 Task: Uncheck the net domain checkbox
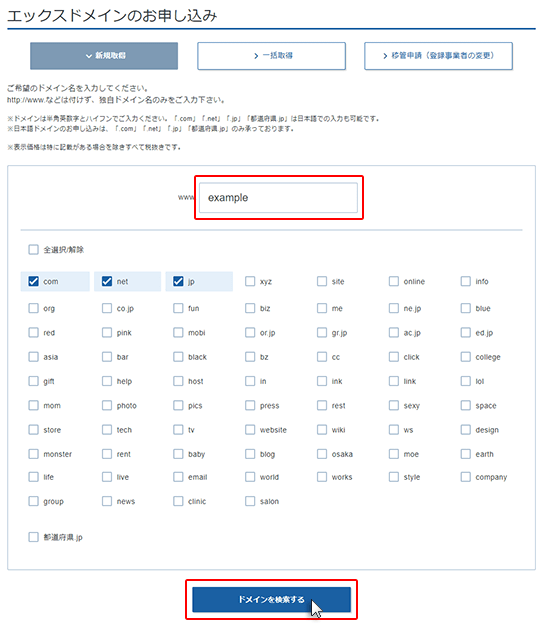107,281
